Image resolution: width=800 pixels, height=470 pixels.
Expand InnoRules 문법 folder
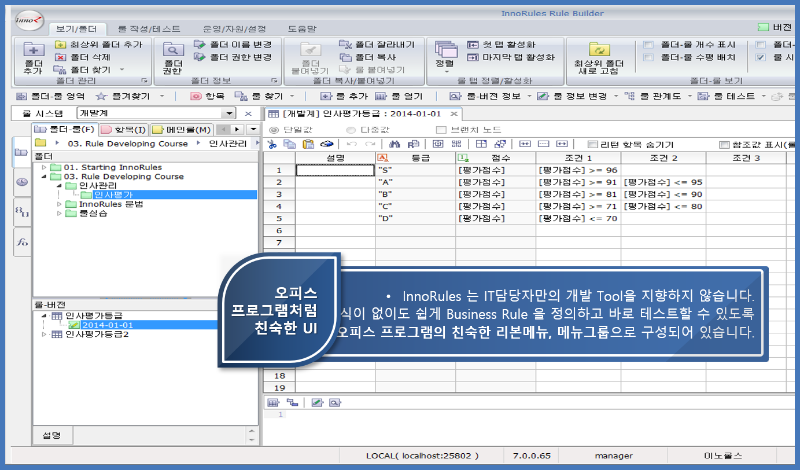(59, 204)
